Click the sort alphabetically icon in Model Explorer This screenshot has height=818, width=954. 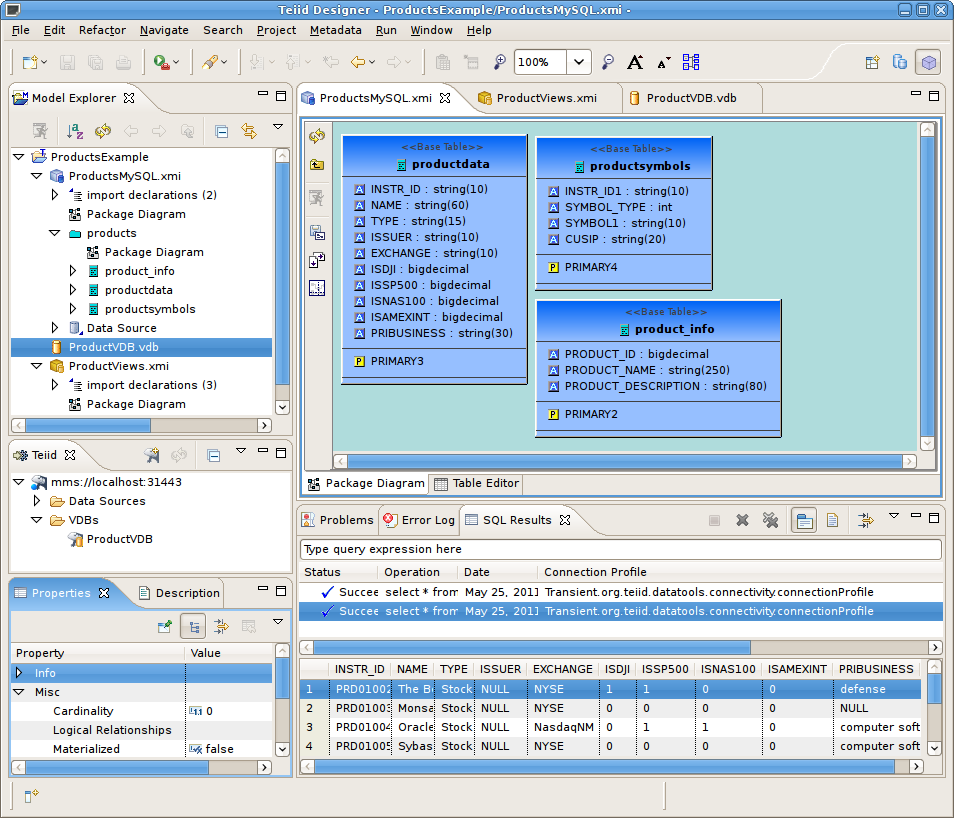pos(75,131)
